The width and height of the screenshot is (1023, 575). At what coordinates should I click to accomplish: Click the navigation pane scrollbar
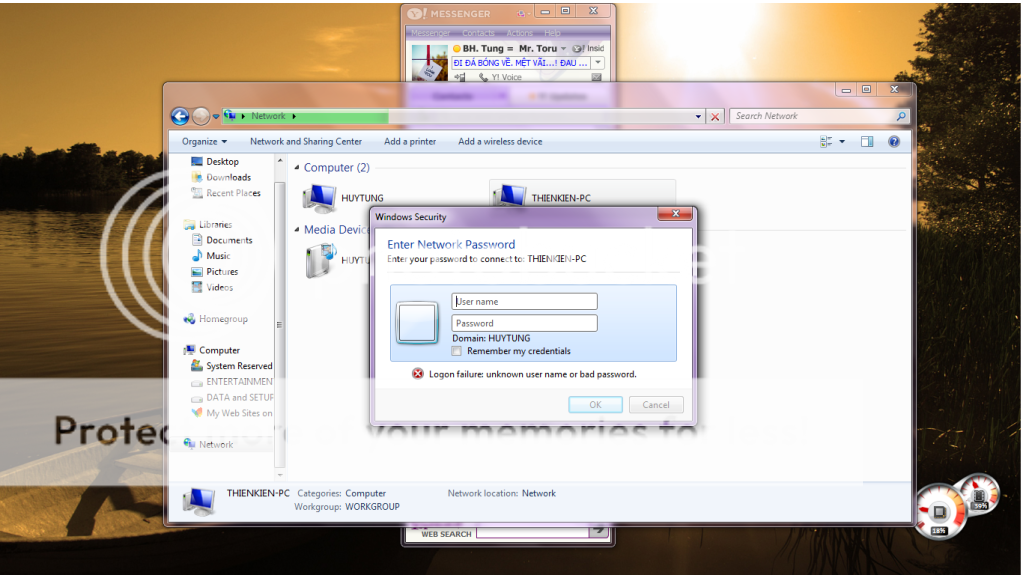[x=280, y=324]
